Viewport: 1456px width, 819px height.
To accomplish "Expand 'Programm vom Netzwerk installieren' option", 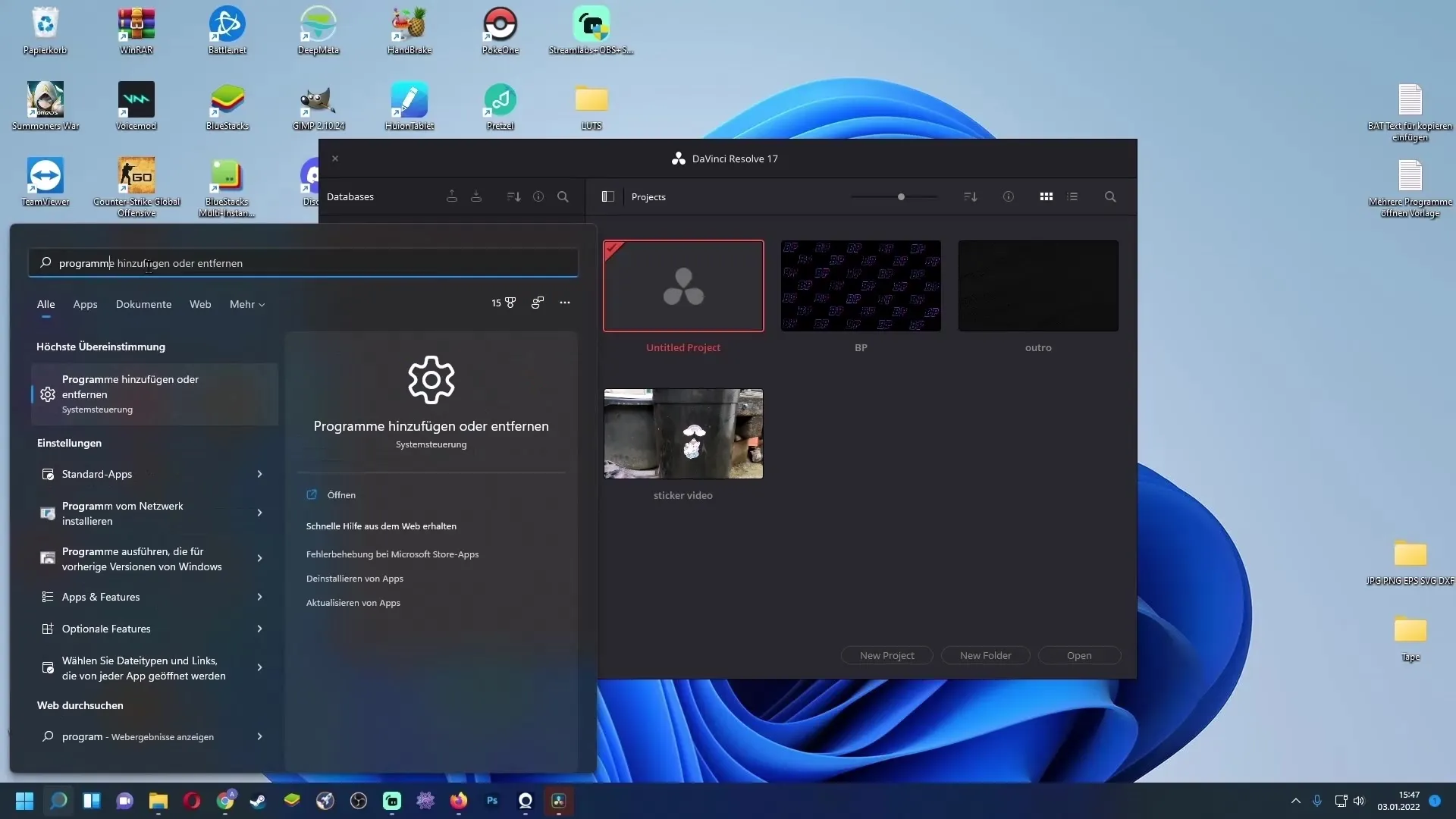I will point(259,512).
